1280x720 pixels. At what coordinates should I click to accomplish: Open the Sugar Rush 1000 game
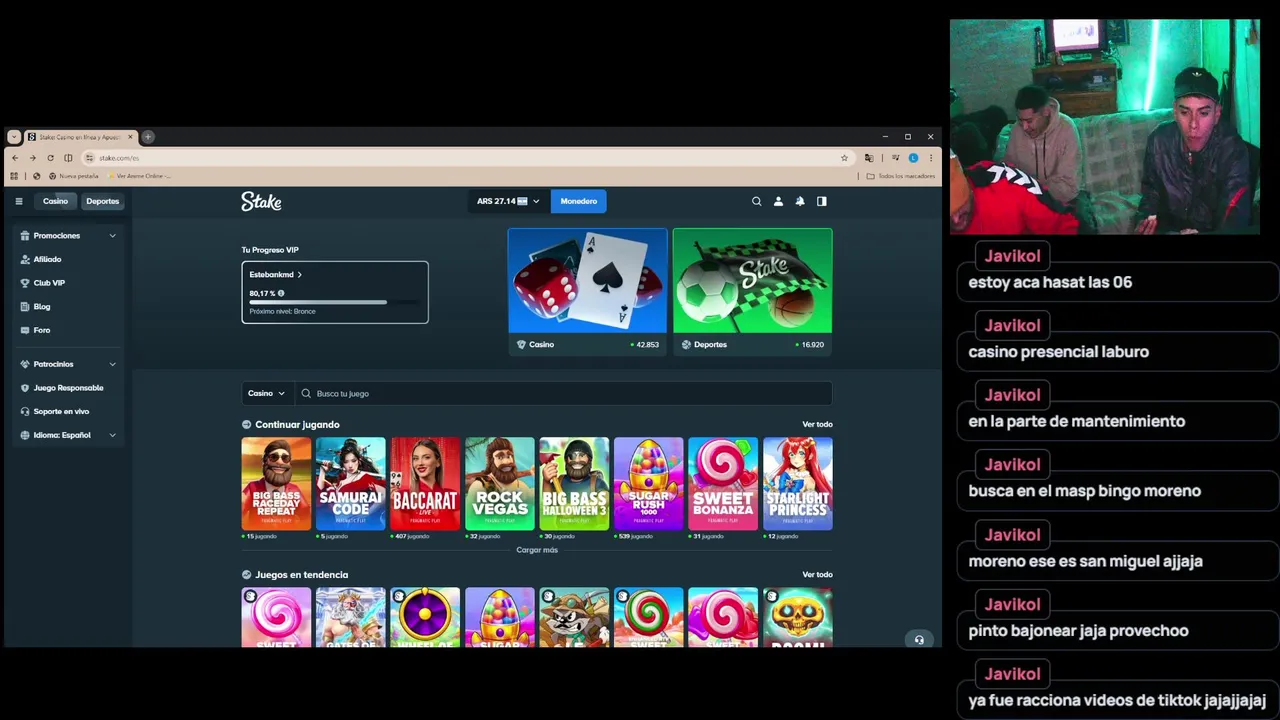click(648, 483)
